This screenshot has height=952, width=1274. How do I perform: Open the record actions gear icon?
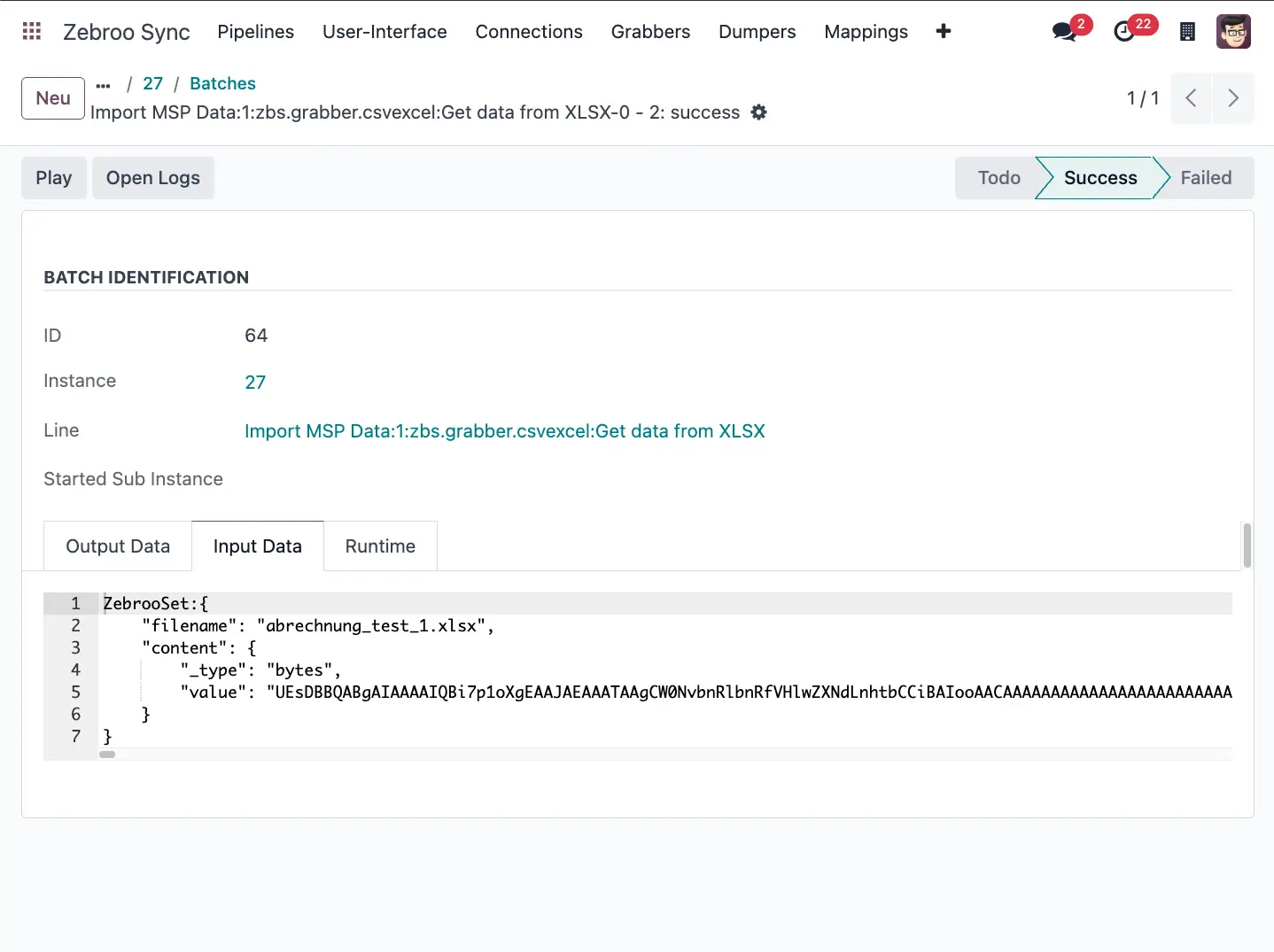click(x=759, y=112)
